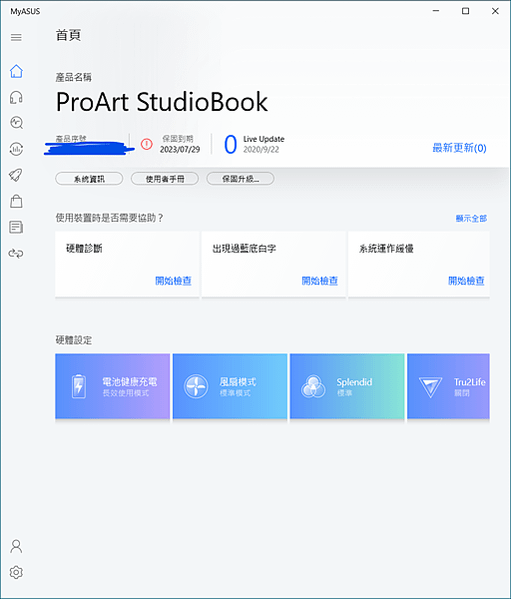
Task: Click the Tru2Life triangle icon
Action: coord(430,387)
